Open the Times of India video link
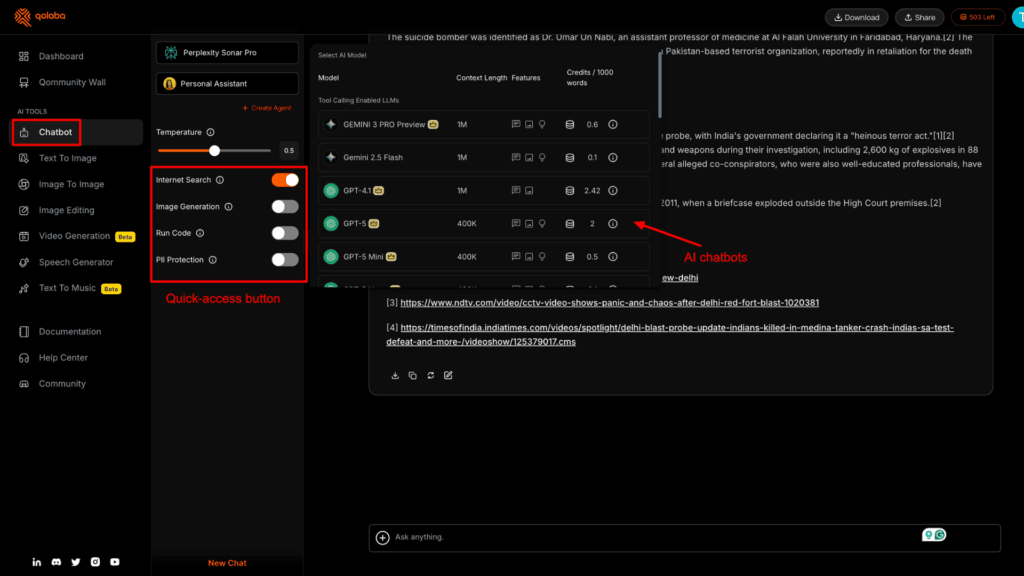This screenshot has width=1024, height=576. 670,334
